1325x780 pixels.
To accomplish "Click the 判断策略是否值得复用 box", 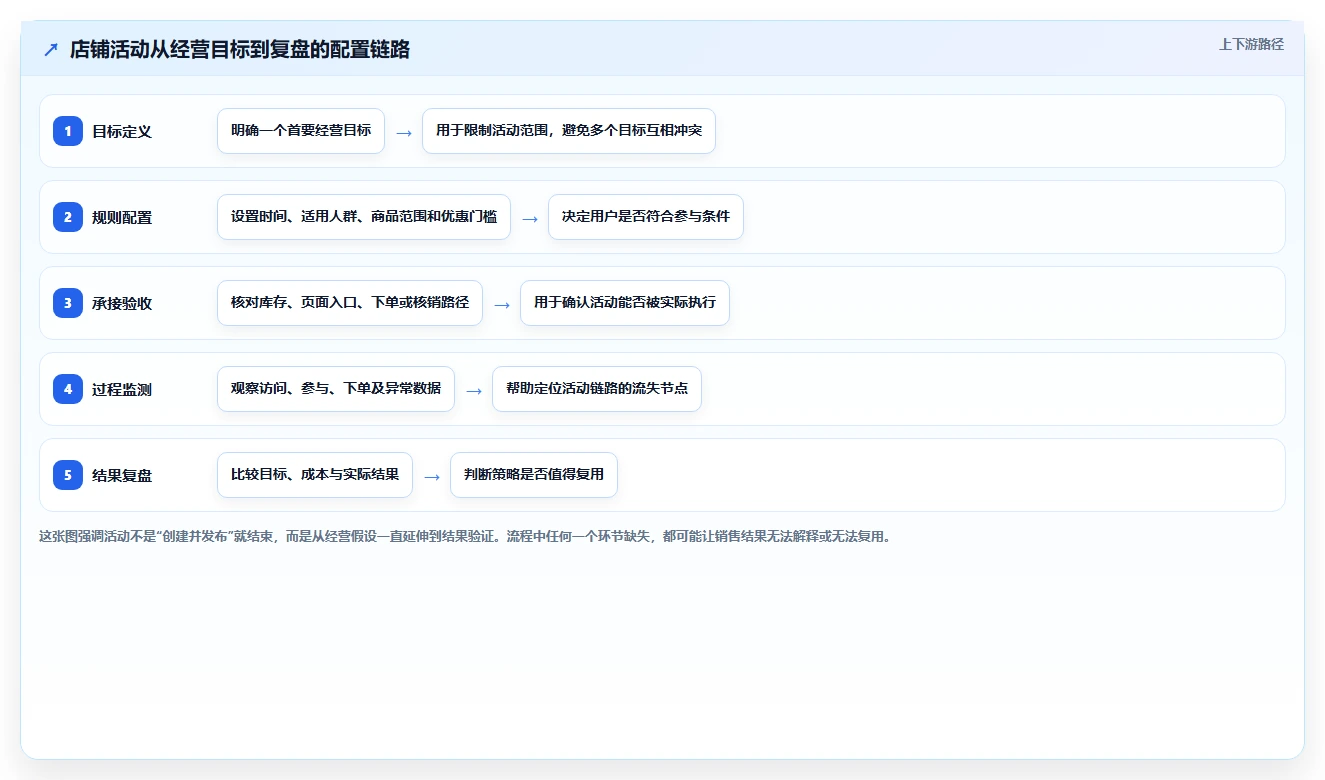I will coord(534,475).
